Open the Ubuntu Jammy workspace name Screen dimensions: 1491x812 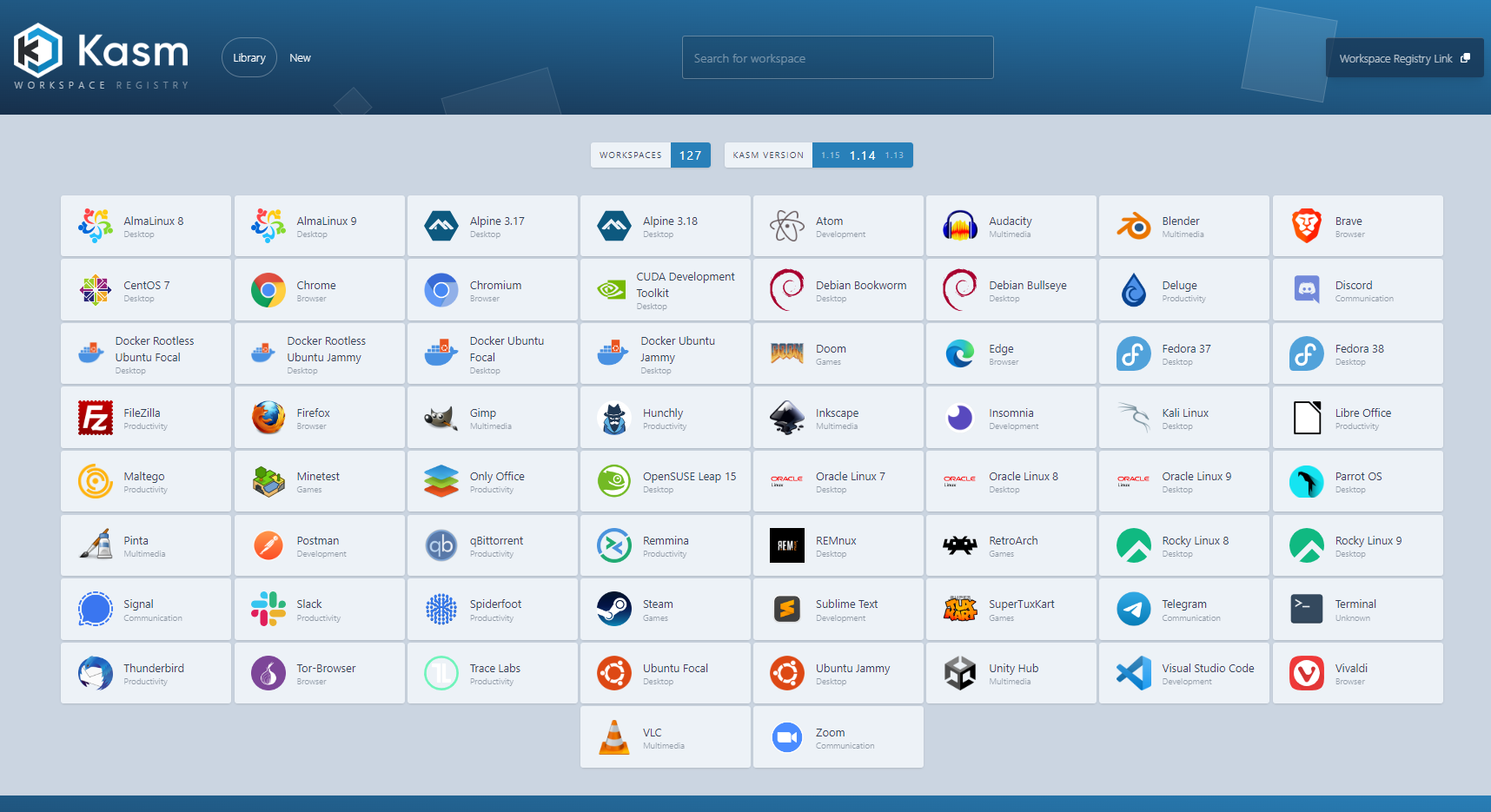(853, 668)
